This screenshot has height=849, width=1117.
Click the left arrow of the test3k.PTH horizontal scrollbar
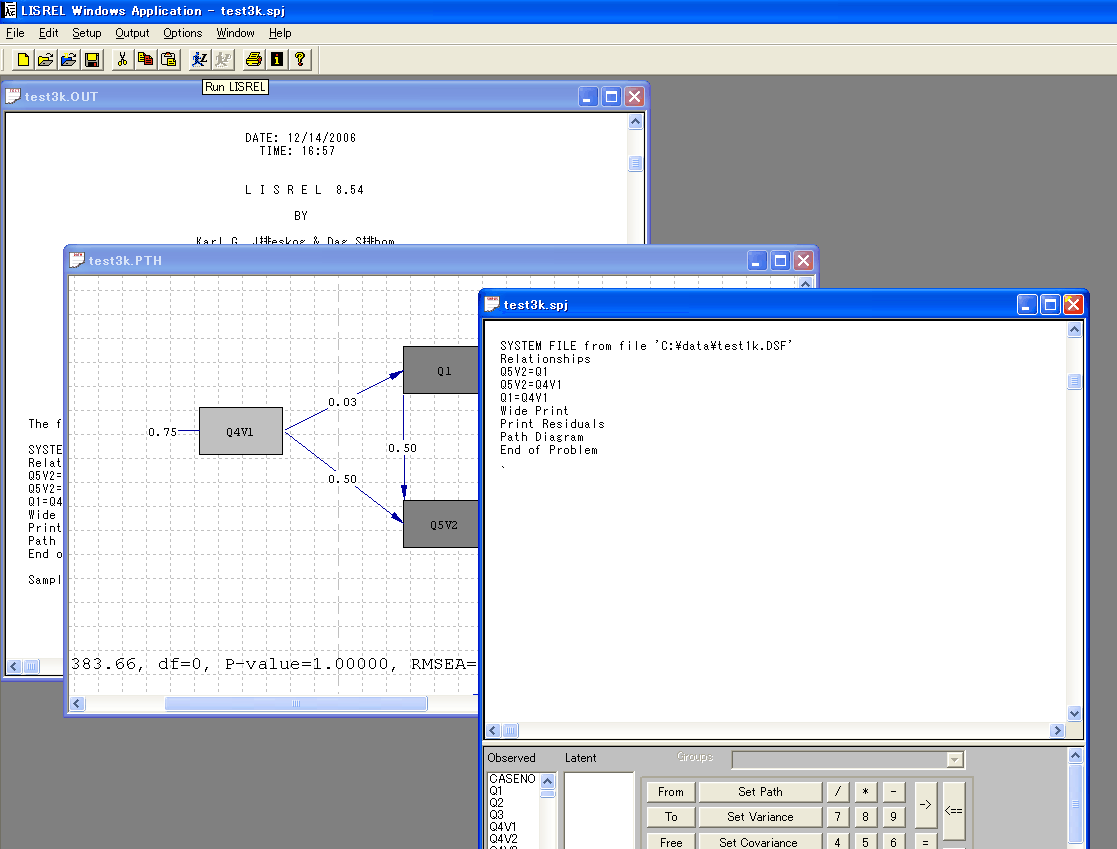77,704
